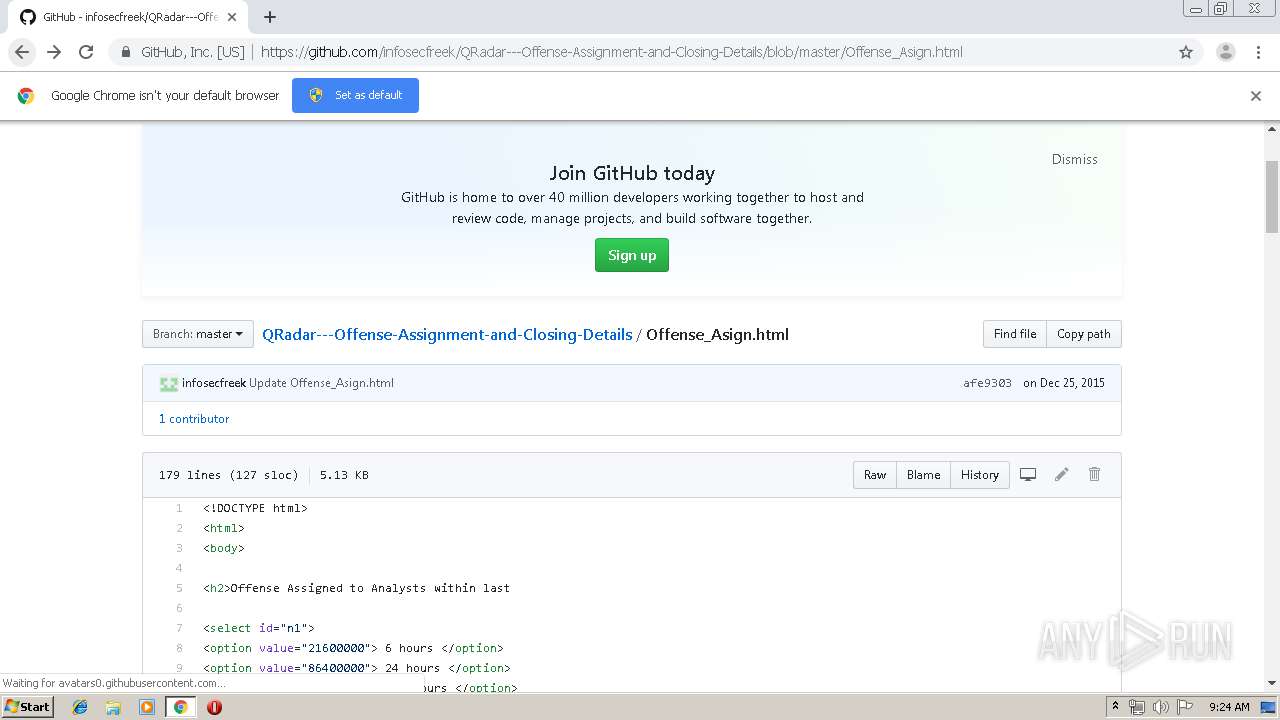Click the scrollbar down arrow
Viewport: 1280px width, 720px height.
tap(1272, 683)
